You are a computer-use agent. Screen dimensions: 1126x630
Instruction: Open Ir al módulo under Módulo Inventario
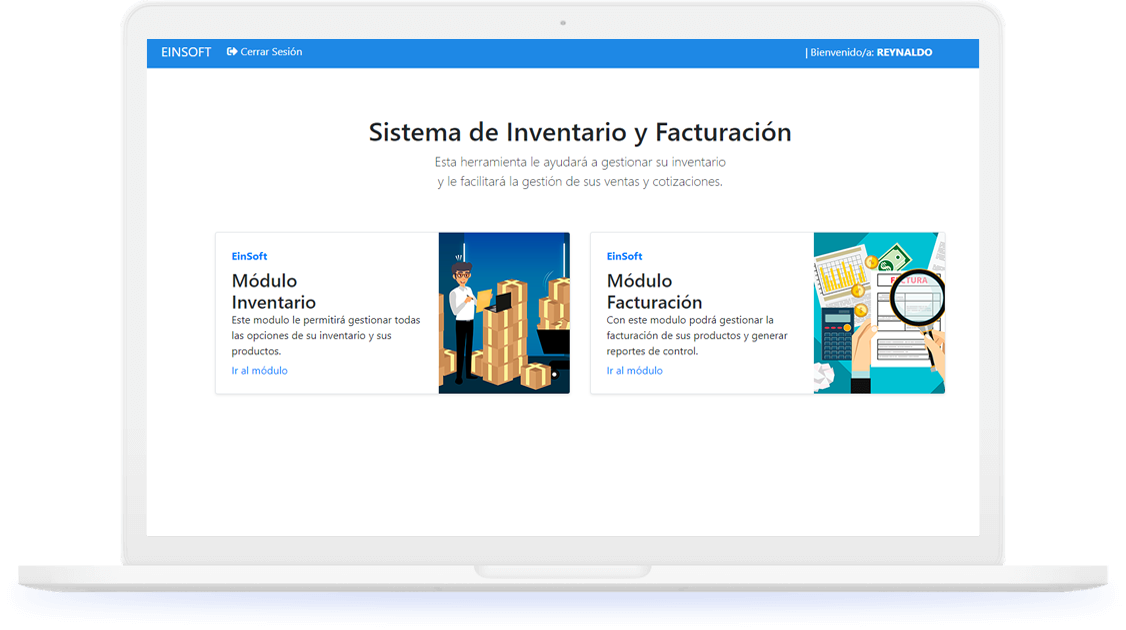[259, 371]
